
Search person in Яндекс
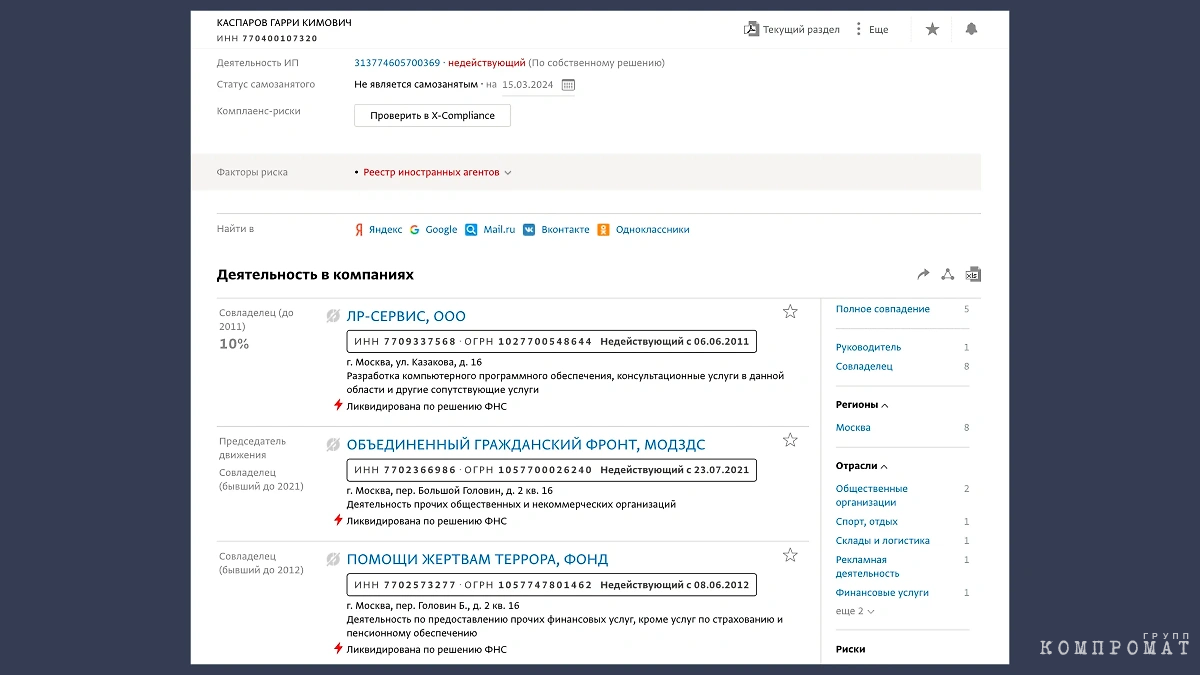pyautogui.click(x=385, y=230)
